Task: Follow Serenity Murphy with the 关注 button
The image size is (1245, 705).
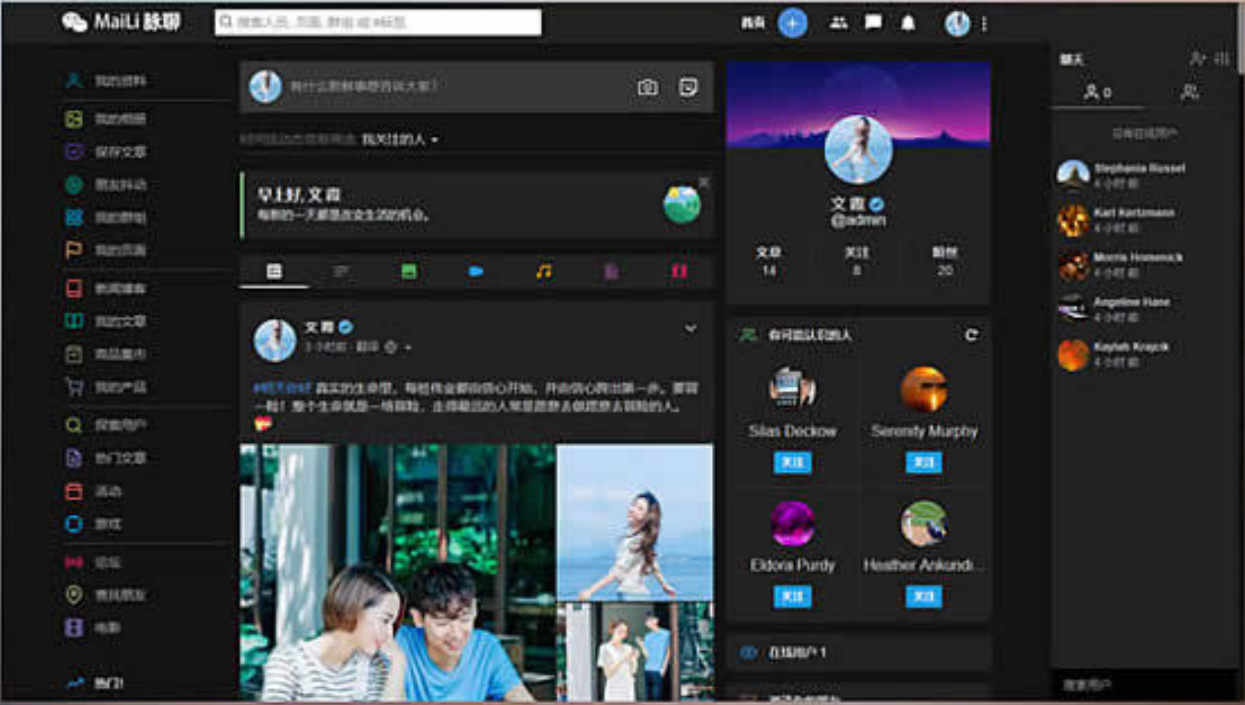Action: point(922,462)
